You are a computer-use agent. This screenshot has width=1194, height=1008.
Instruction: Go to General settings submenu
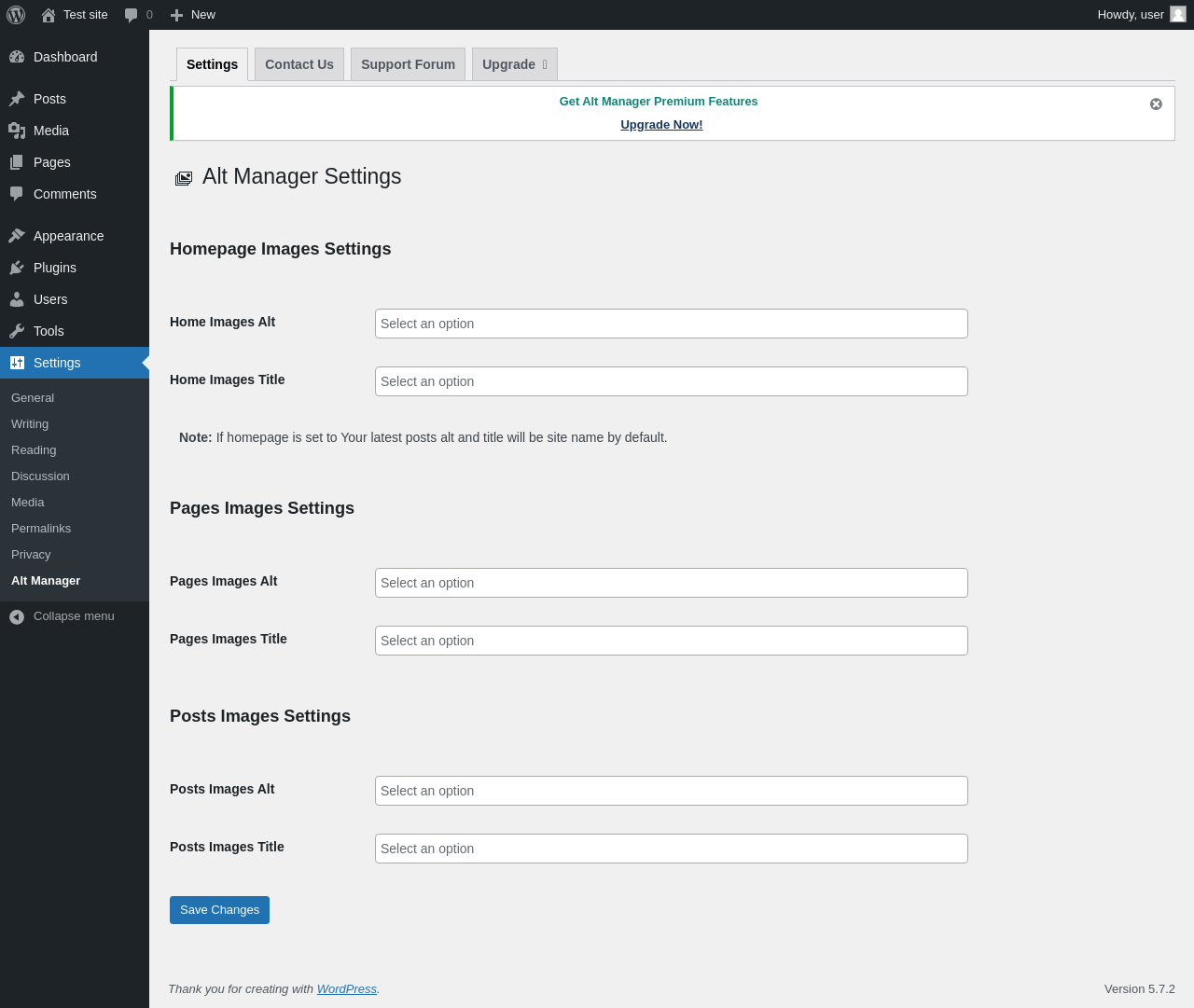(x=33, y=397)
